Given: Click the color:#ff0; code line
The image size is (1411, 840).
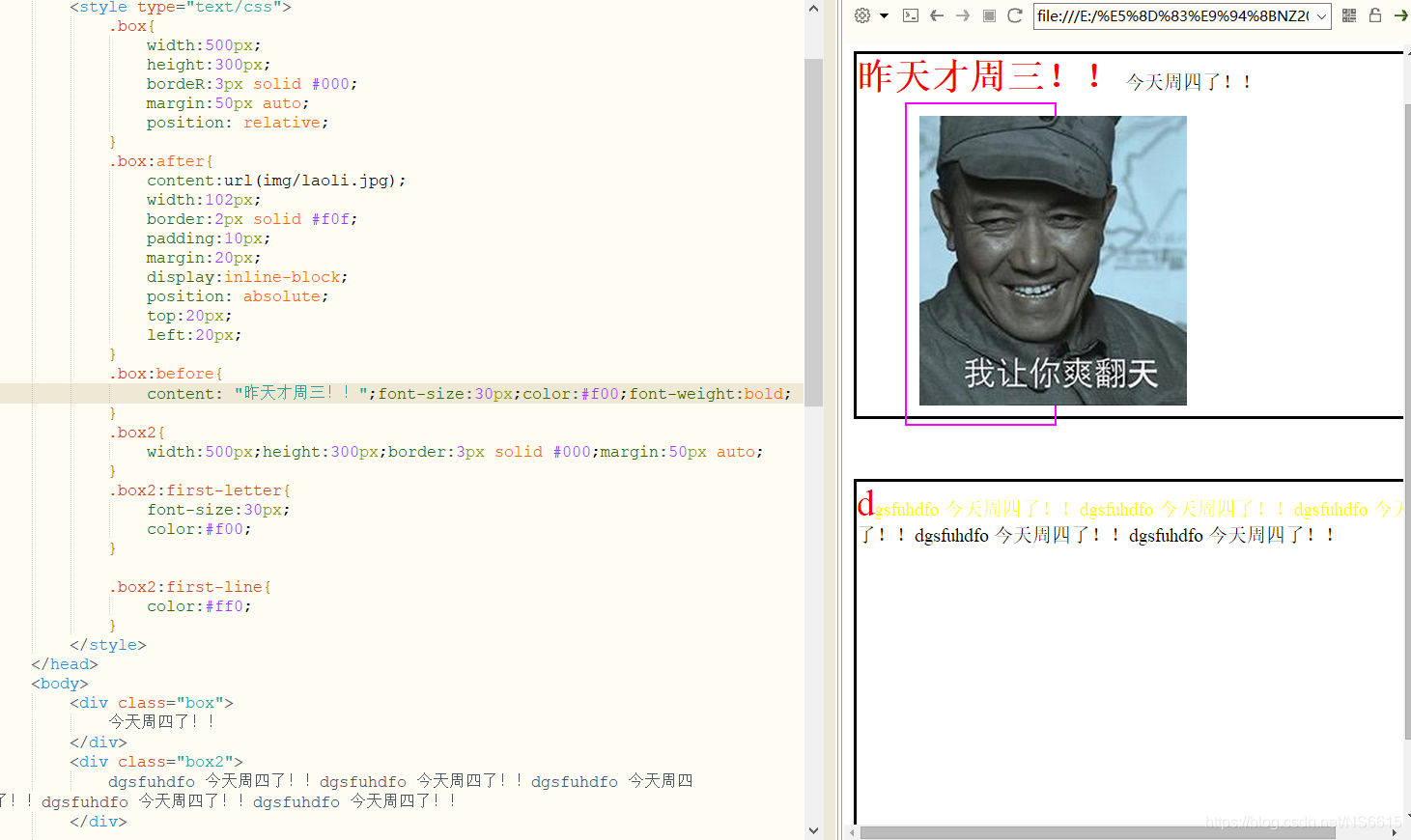Looking at the screenshot, I should [x=199, y=606].
